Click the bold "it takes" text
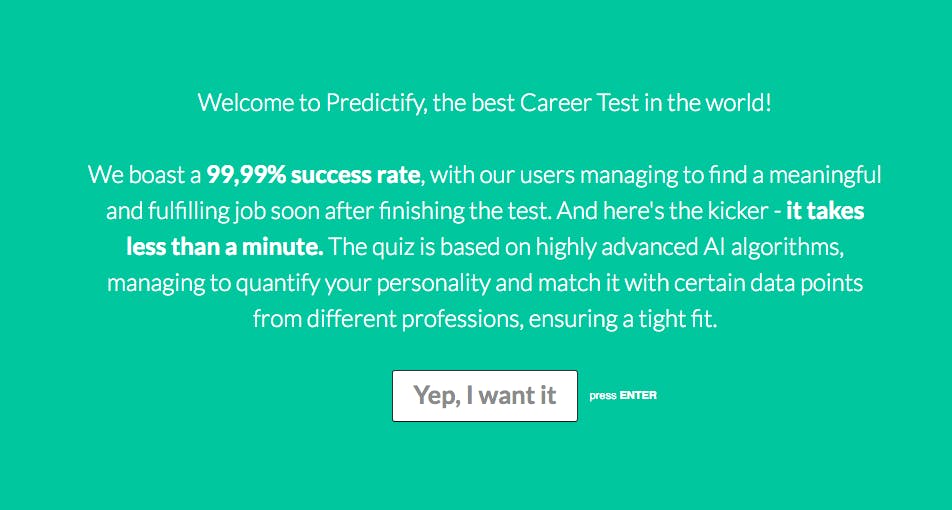952x510 pixels. click(825, 211)
